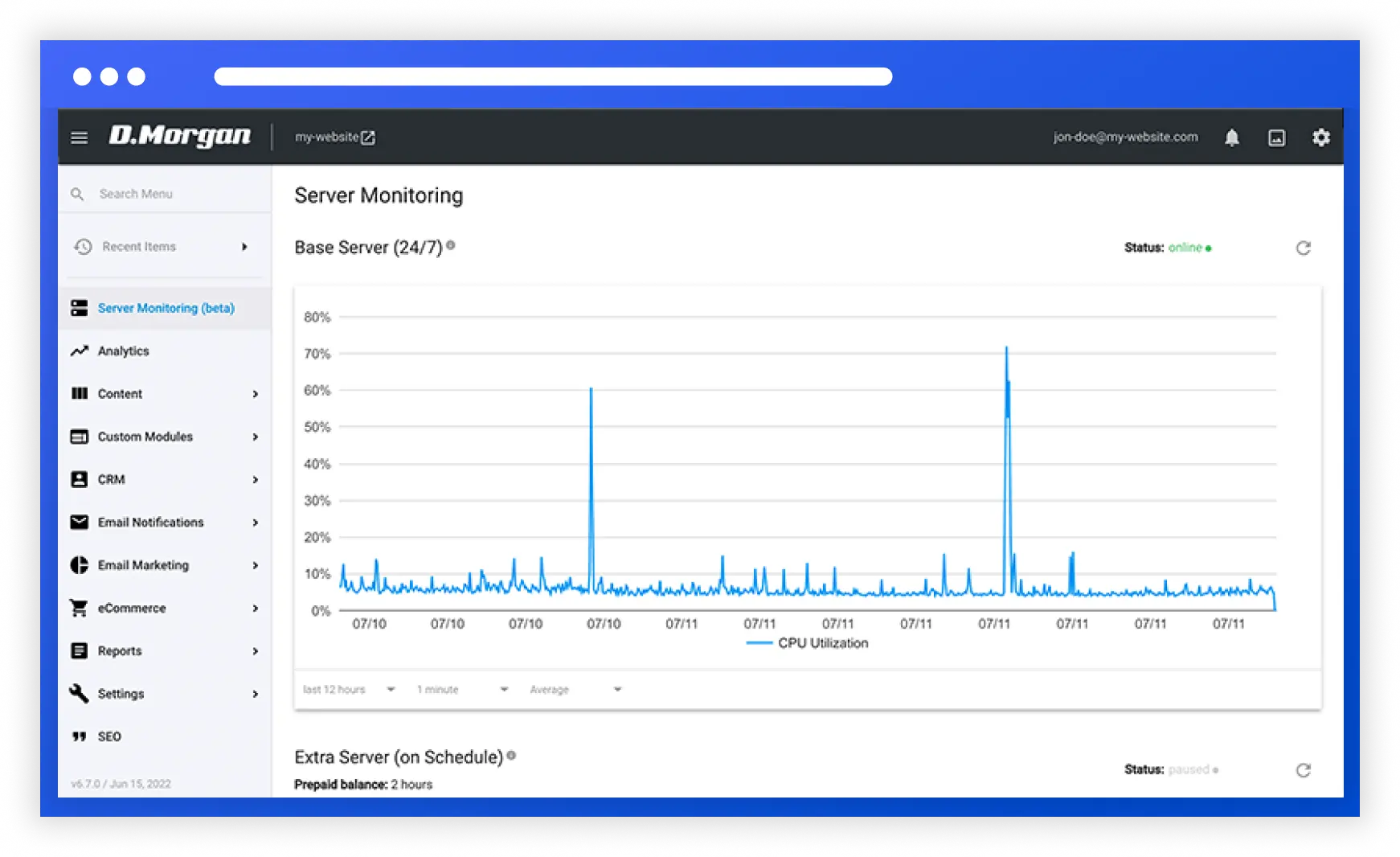1400x857 pixels.
Task: Click the Server Monitoring server icon
Action: [79, 308]
